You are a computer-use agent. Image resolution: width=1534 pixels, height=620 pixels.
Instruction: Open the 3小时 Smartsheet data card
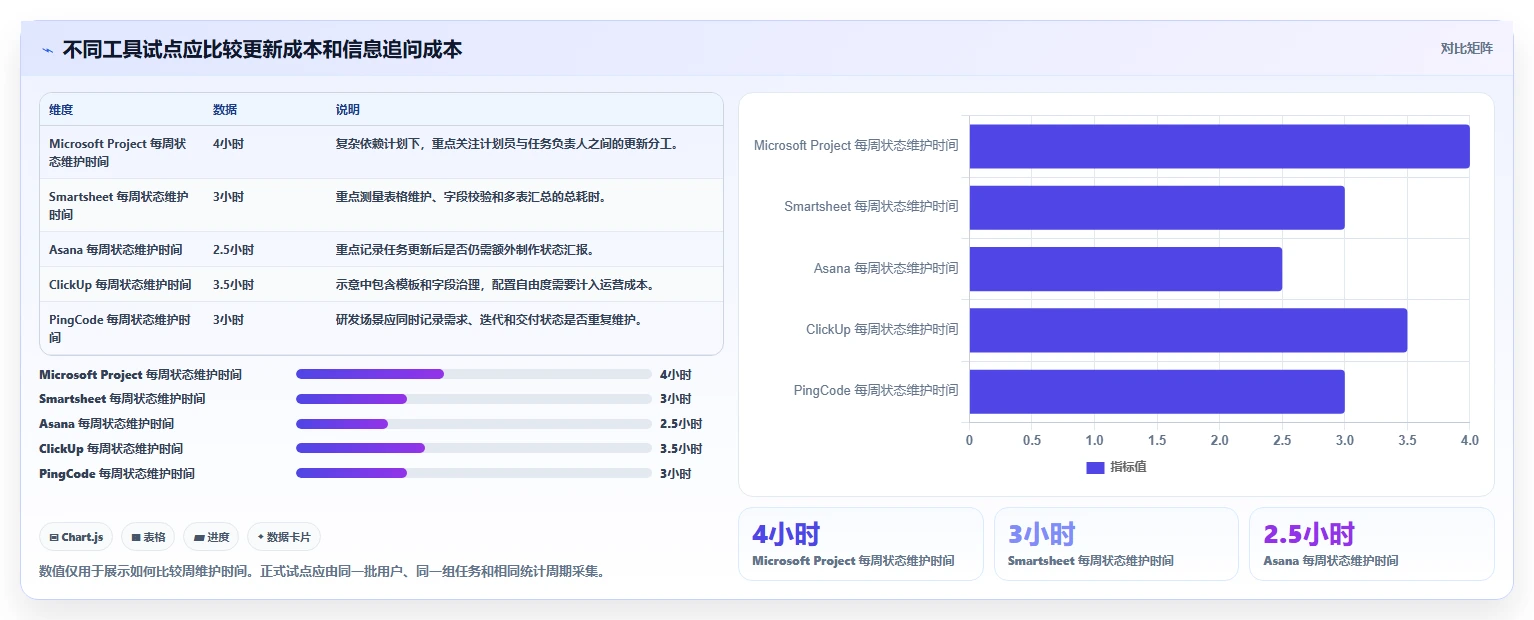pyautogui.click(x=1116, y=544)
